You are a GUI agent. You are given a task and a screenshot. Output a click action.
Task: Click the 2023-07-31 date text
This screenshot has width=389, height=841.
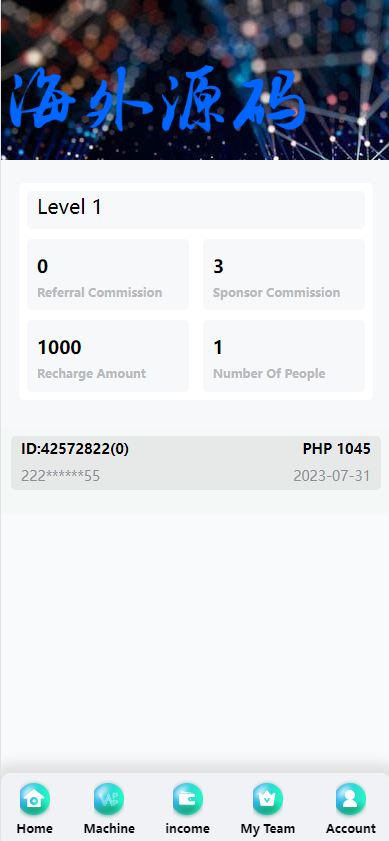(x=332, y=476)
